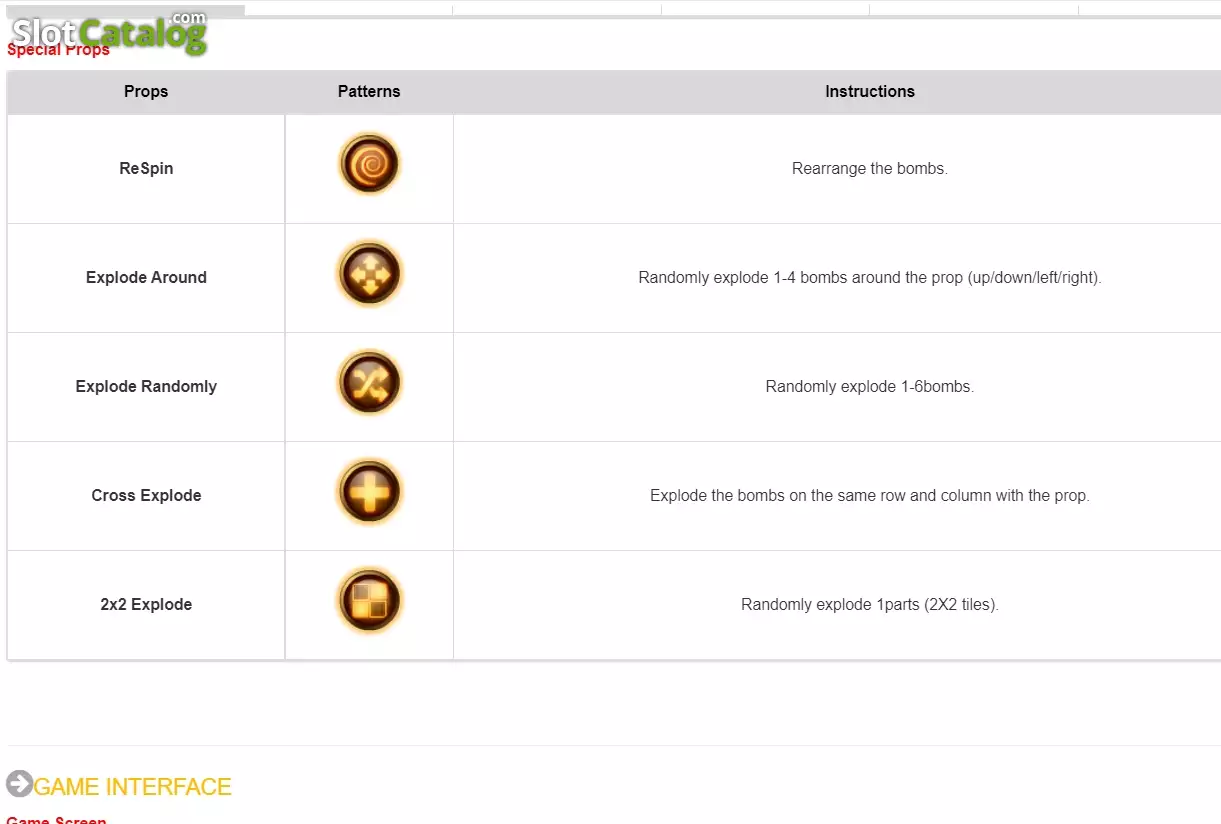This screenshot has height=824, width=1221.
Task: Click the arrow icon beside GAME INTERFACE
Action: coord(19,784)
